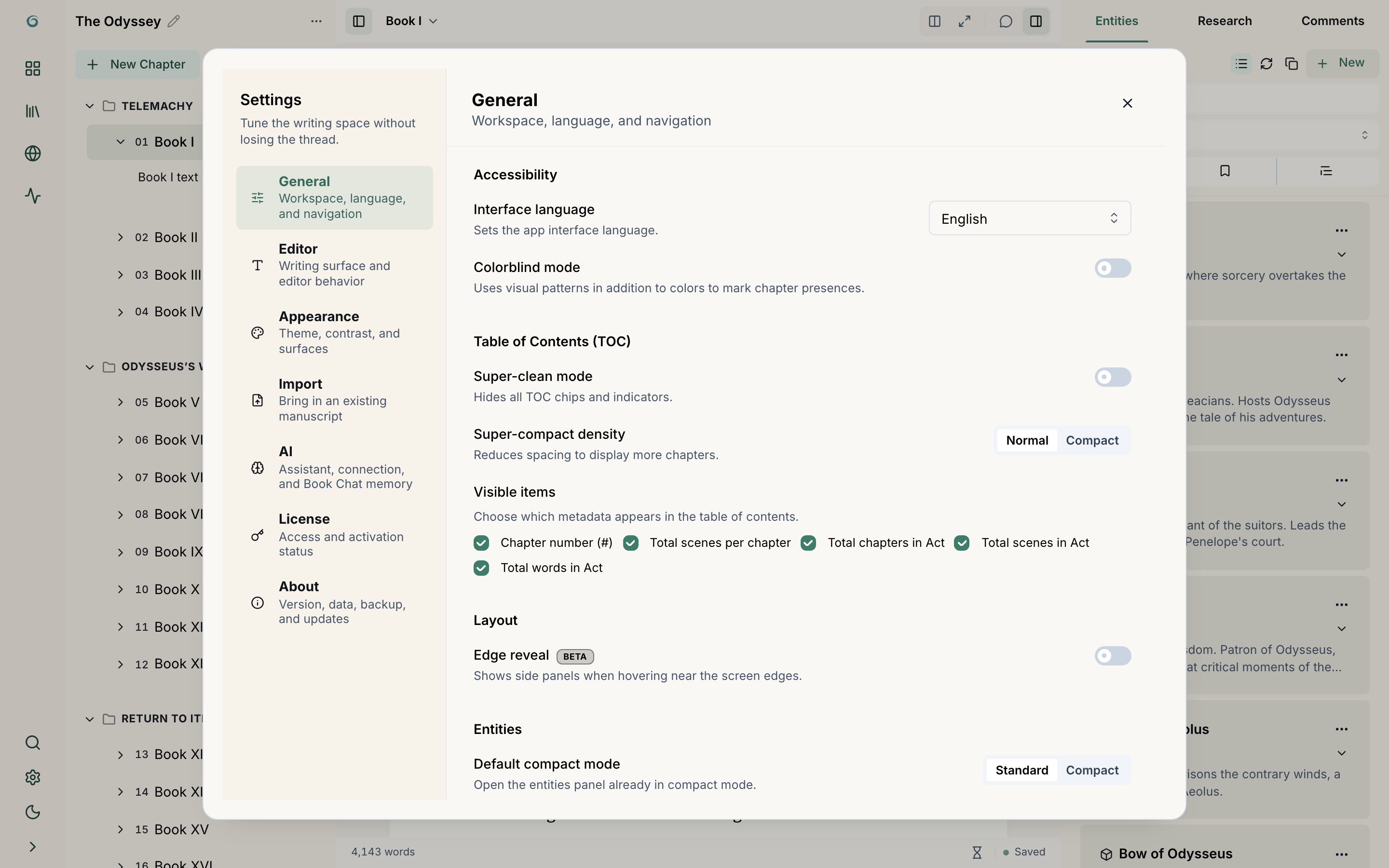1389x868 pixels.
Task: Expand the 10 Book X chapter
Action: click(121, 590)
